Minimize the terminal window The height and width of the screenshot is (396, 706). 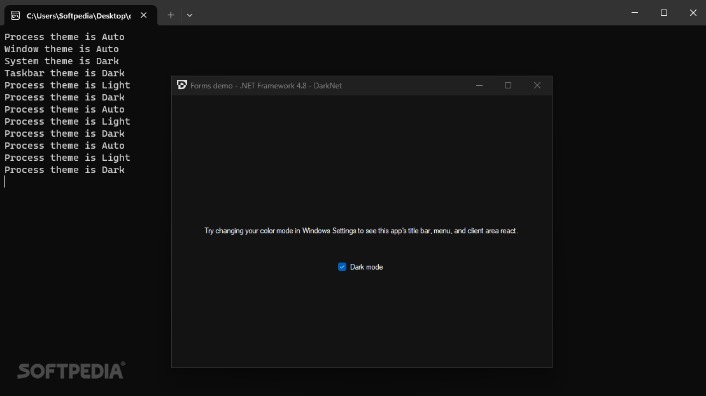[x=635, y=13]
